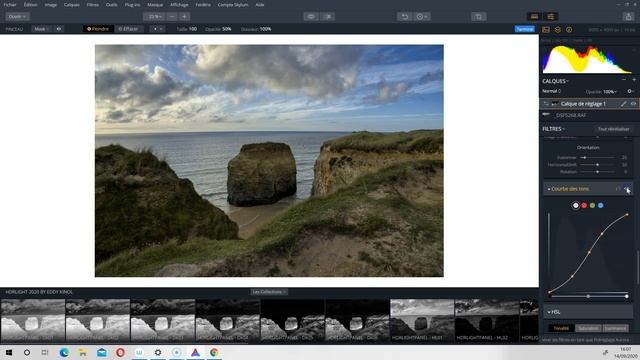The image size is (640, 360).
Task: Add a new layer with plus icon
Action: [634, 80]
